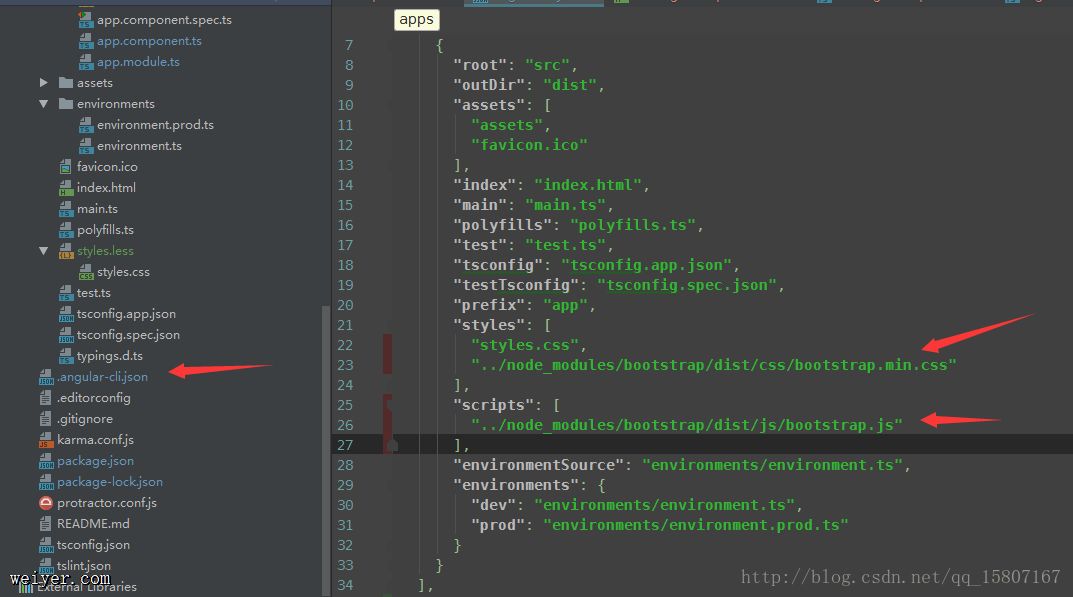Select tslint.json in project tree
1073x597 pixels.
pyautogui.click(x=83, y=566)
